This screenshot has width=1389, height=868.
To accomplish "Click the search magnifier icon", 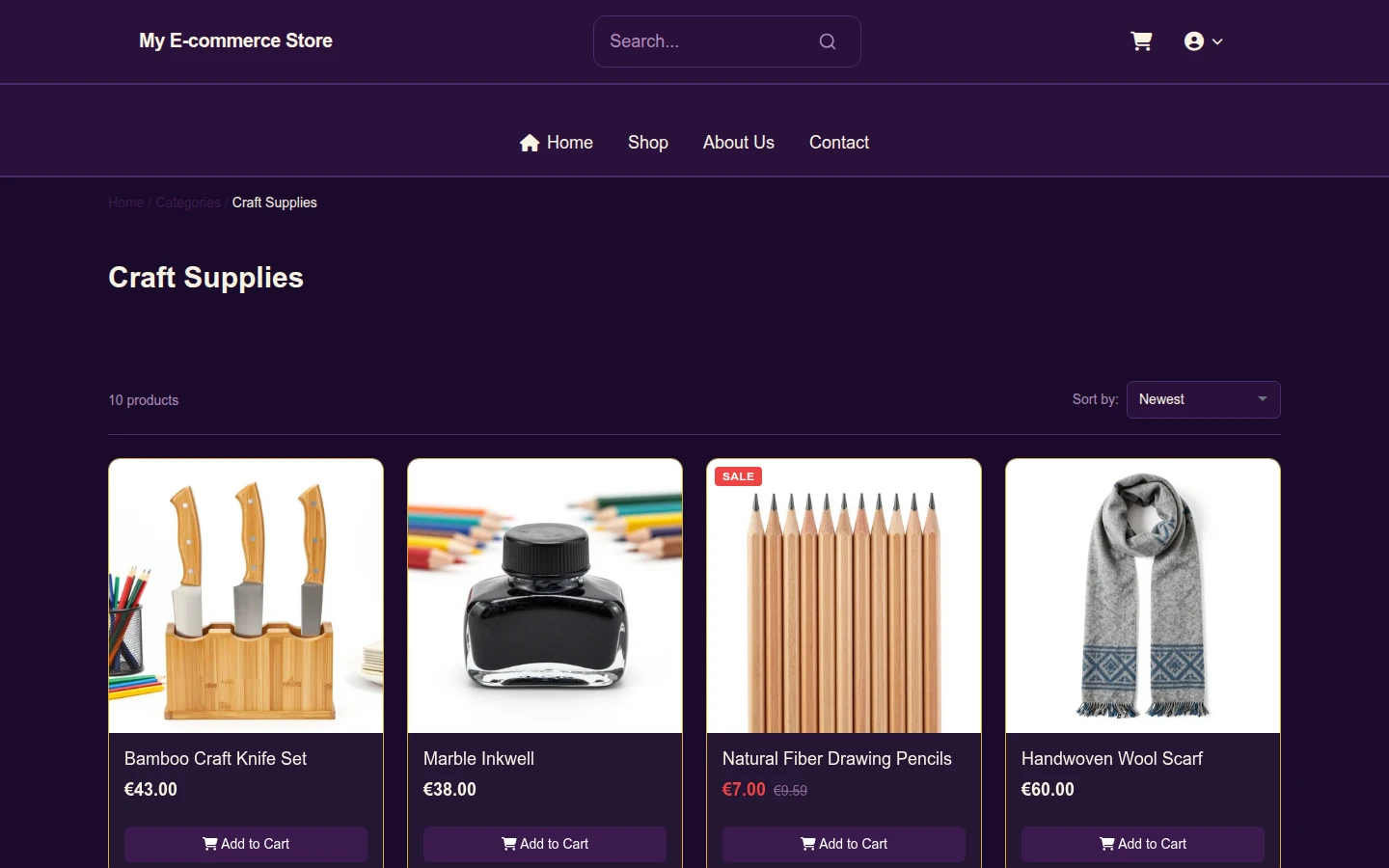I will click(x=828, y=41).
